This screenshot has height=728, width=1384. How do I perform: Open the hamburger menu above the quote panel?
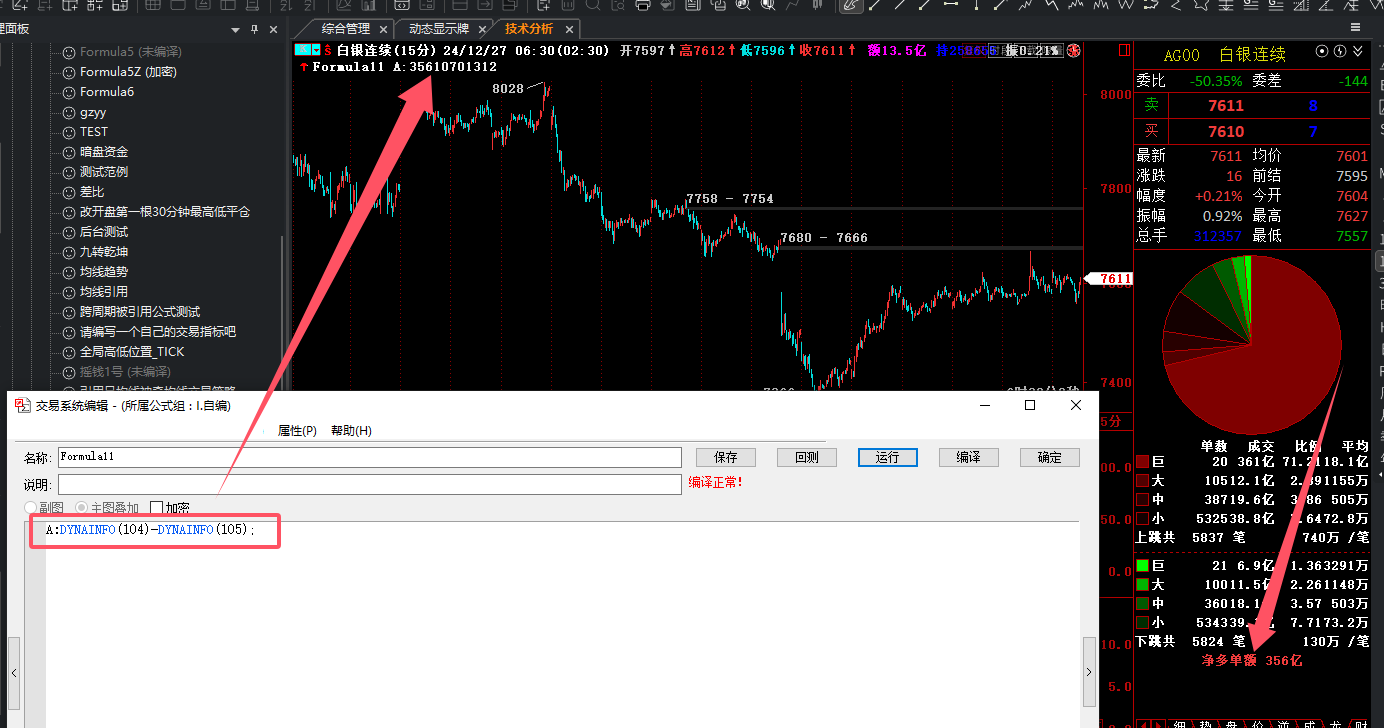[x=1356, y=28]
